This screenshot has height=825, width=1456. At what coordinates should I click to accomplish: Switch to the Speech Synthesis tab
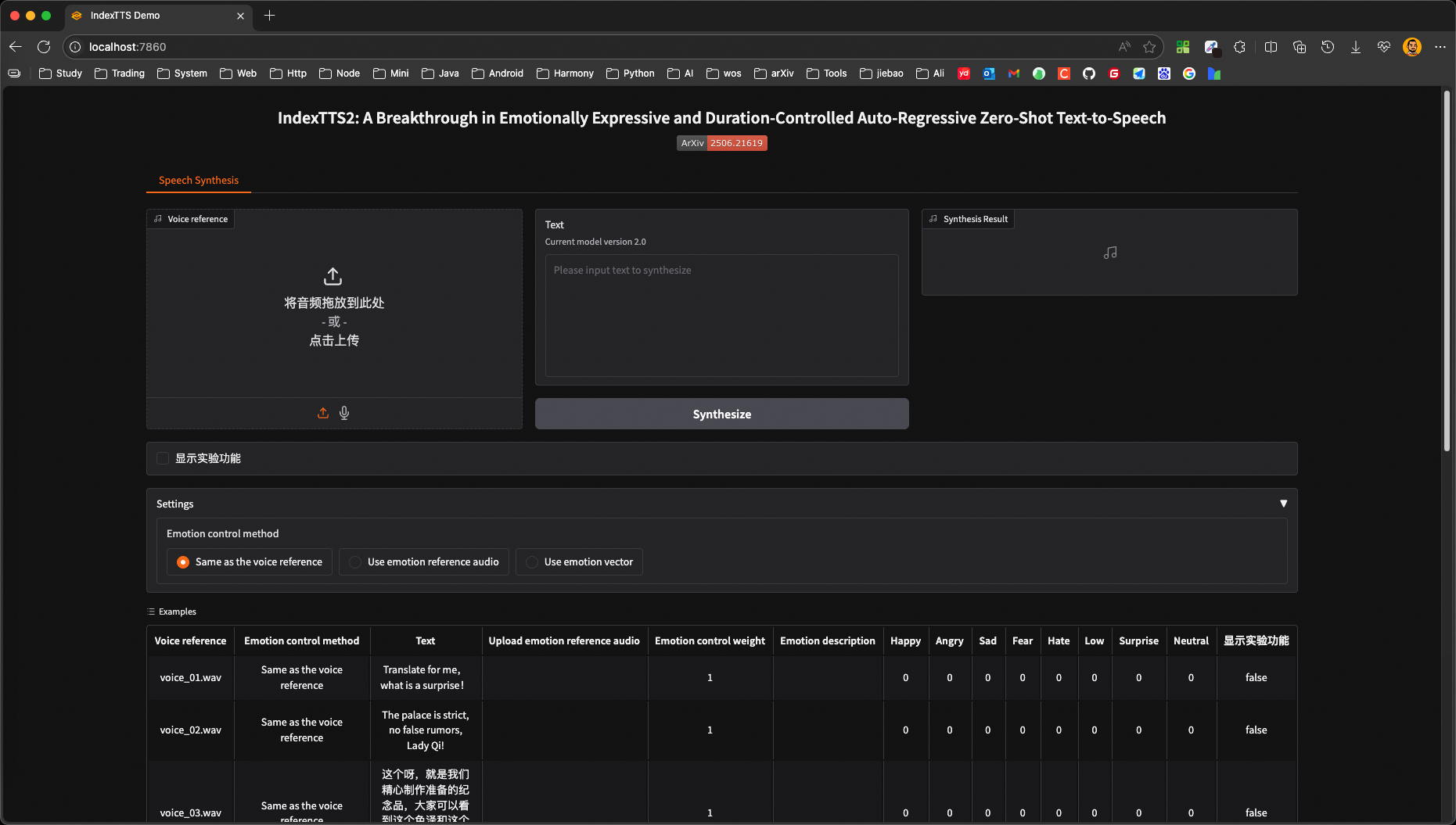(199, 180)
